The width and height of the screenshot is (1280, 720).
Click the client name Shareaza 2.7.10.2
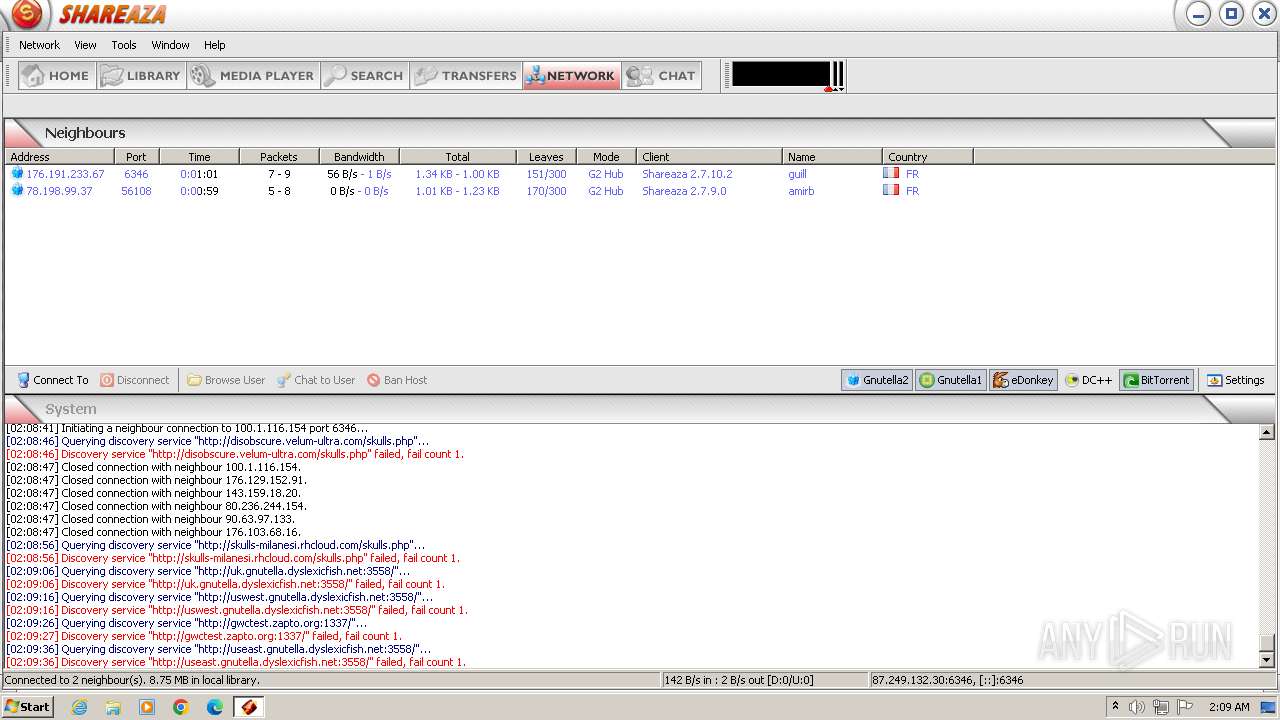[687, 174]
